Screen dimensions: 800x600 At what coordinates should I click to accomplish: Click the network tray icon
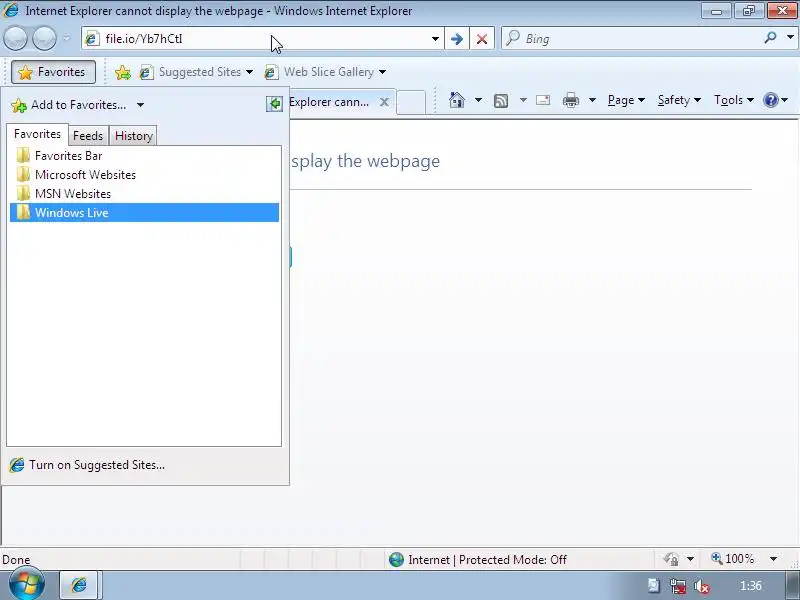(x=678, y=586)
